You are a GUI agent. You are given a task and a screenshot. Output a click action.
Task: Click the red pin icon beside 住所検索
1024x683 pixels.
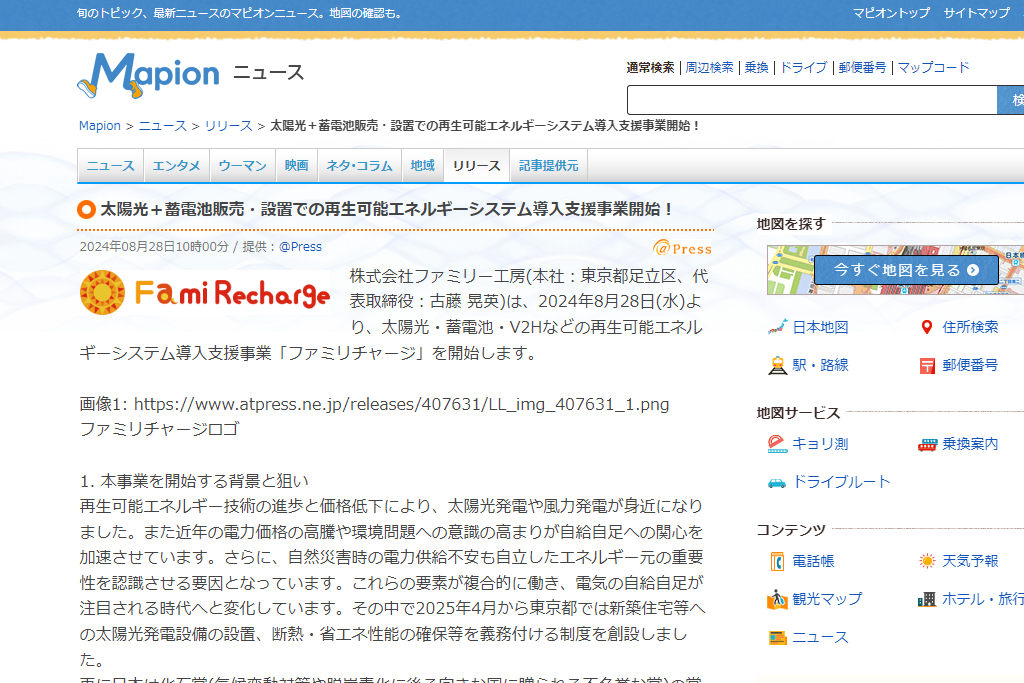click(x=927, y=327)
